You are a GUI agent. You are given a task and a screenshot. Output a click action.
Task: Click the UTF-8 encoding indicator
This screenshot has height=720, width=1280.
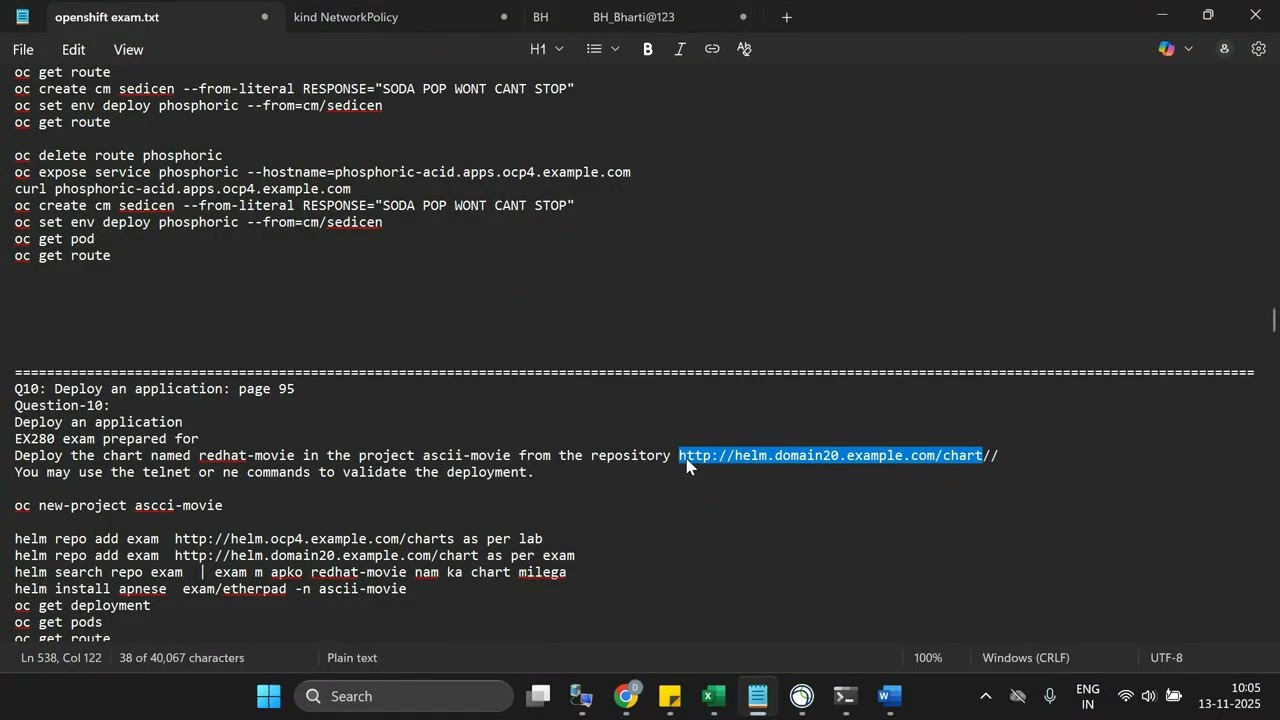[x=1166, y=658]
